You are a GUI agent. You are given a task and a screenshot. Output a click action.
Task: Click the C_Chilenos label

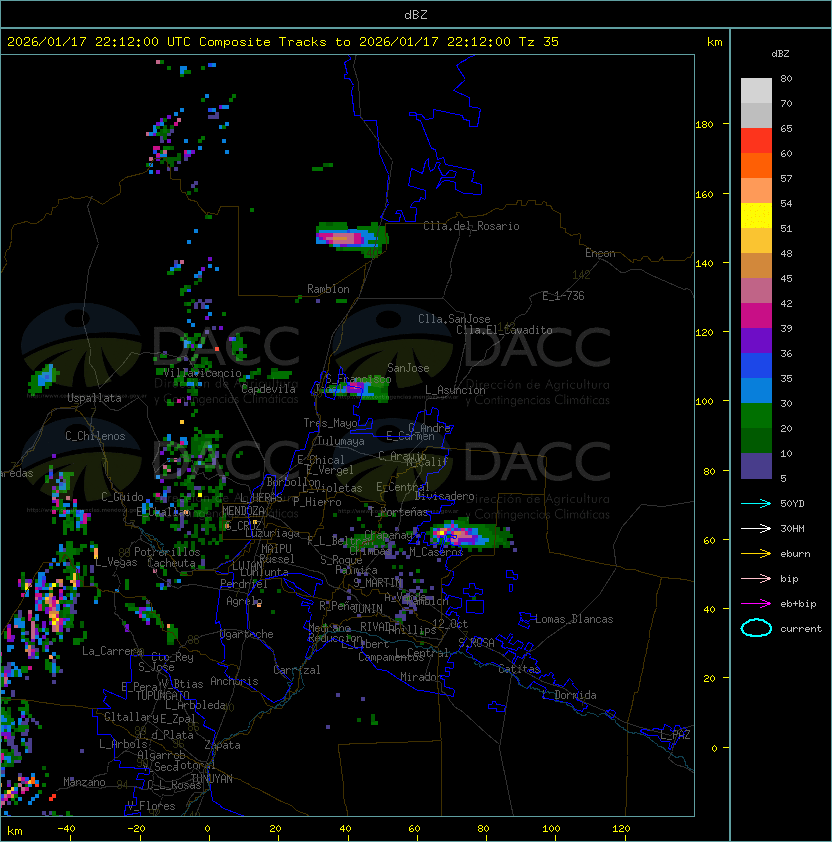[95, 436]
